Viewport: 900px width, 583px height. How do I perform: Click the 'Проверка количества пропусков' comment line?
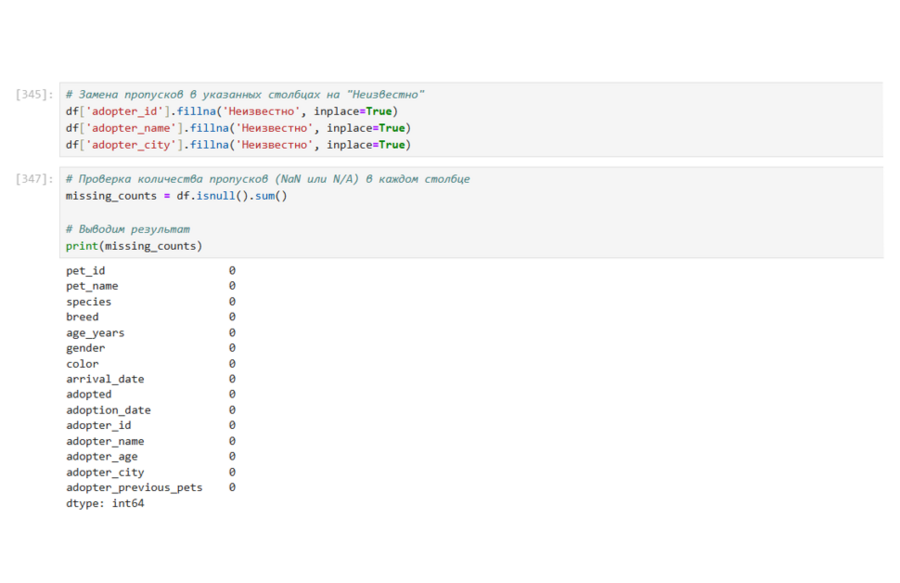pos(267,179)
